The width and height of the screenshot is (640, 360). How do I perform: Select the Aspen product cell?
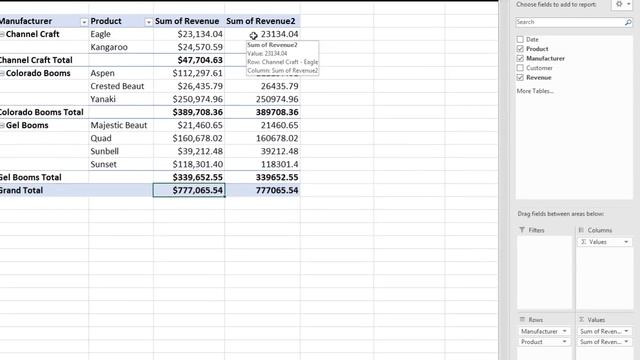[121, 73]
